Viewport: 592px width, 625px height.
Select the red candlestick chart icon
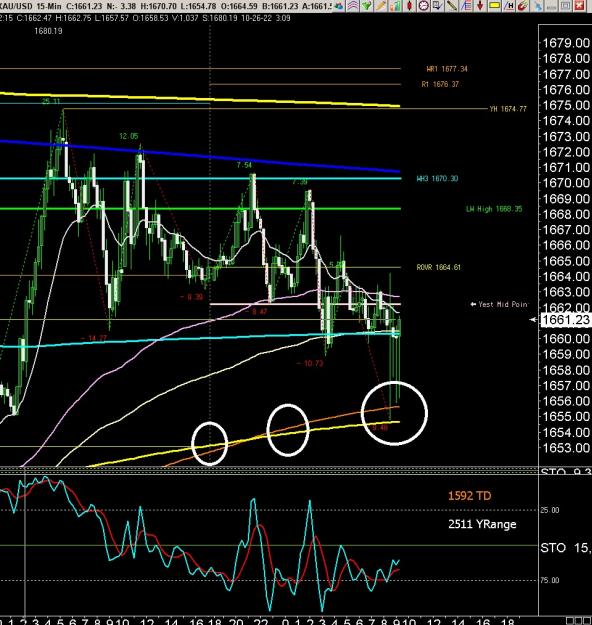click(409, 5)
